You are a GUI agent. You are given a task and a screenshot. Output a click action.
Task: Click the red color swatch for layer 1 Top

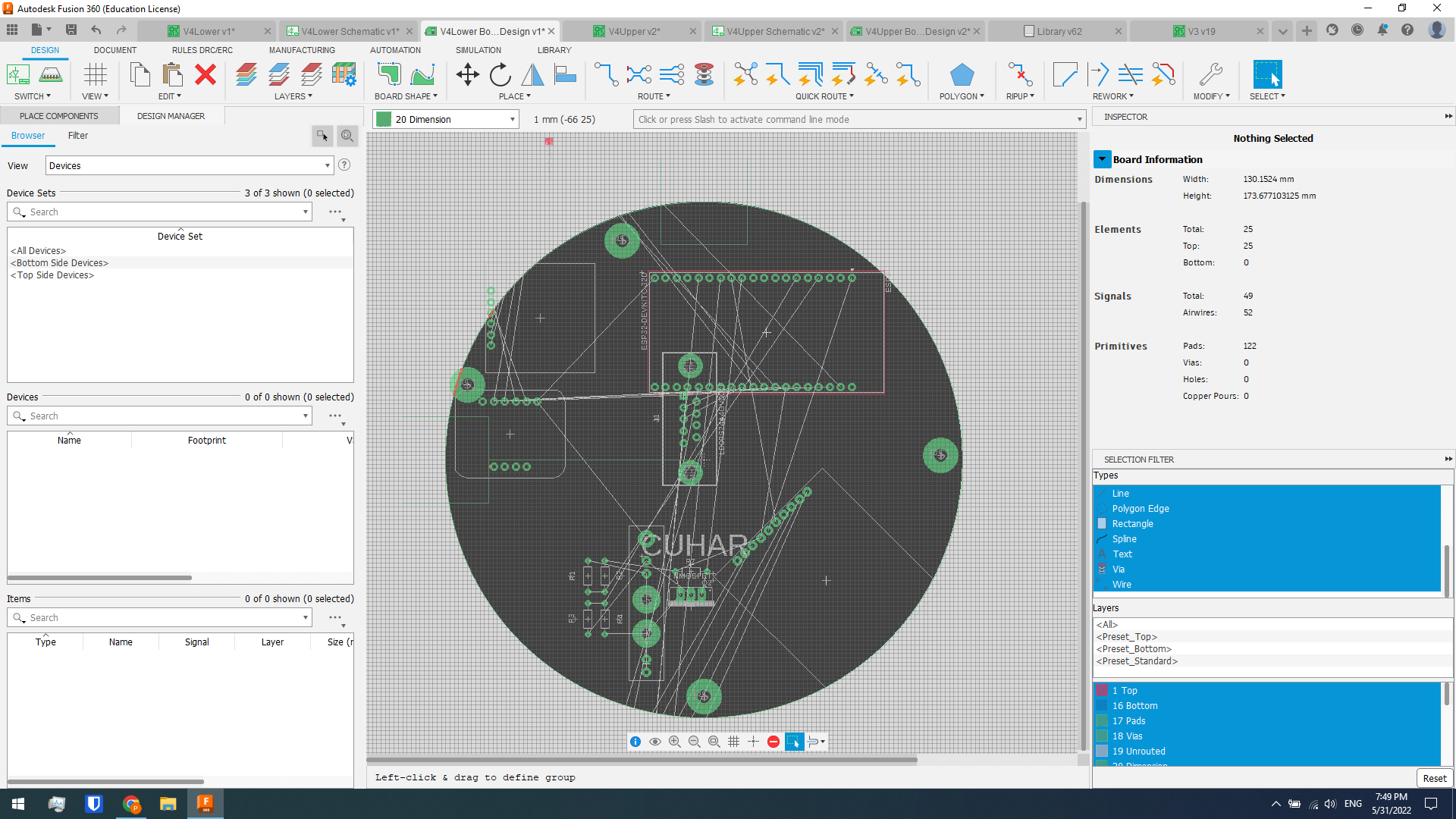[1103, 690]
